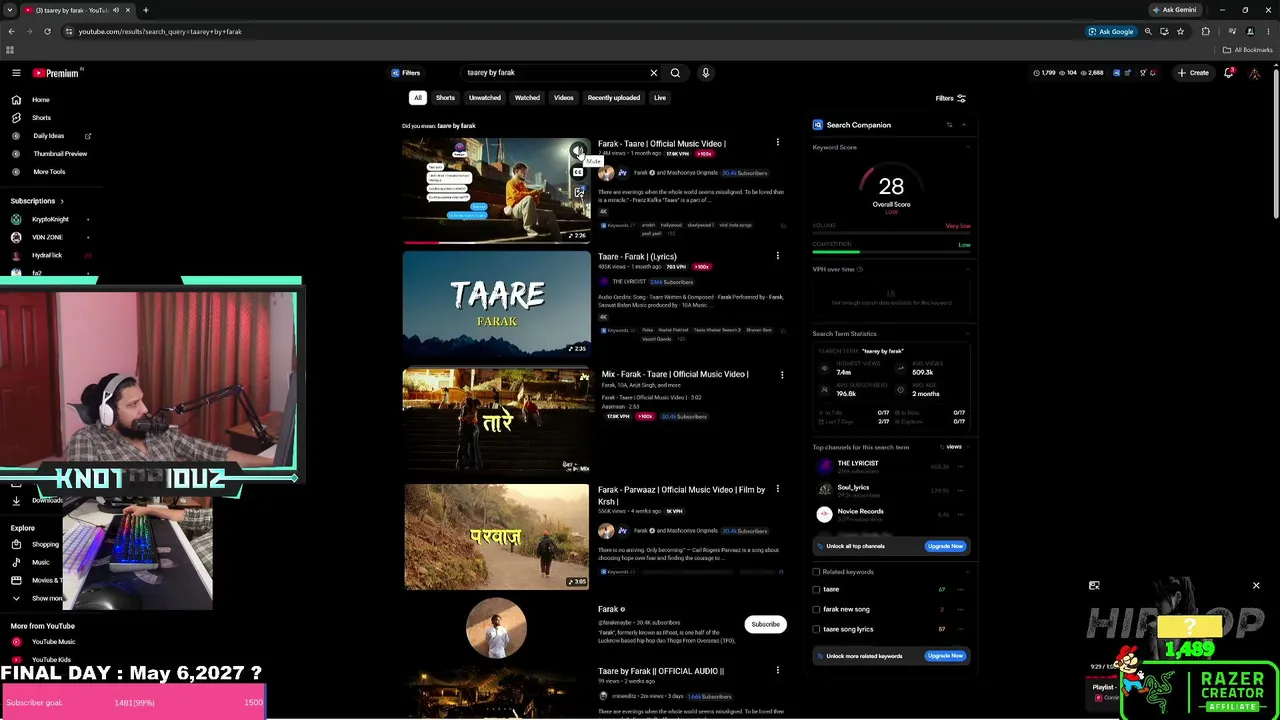Screen dimensions: 1280x720
Task: Reload the page in Chrome
Action: click(47, 31)
